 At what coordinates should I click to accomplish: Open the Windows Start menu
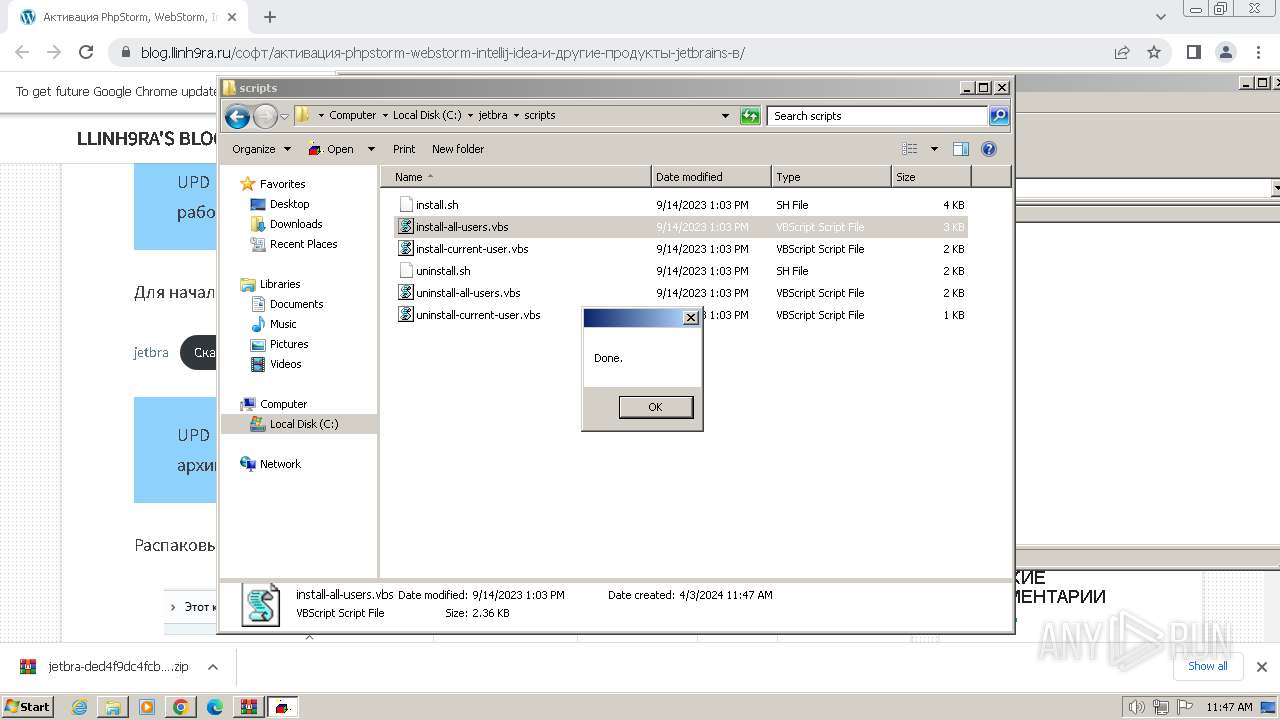click(x=28, y=707)
